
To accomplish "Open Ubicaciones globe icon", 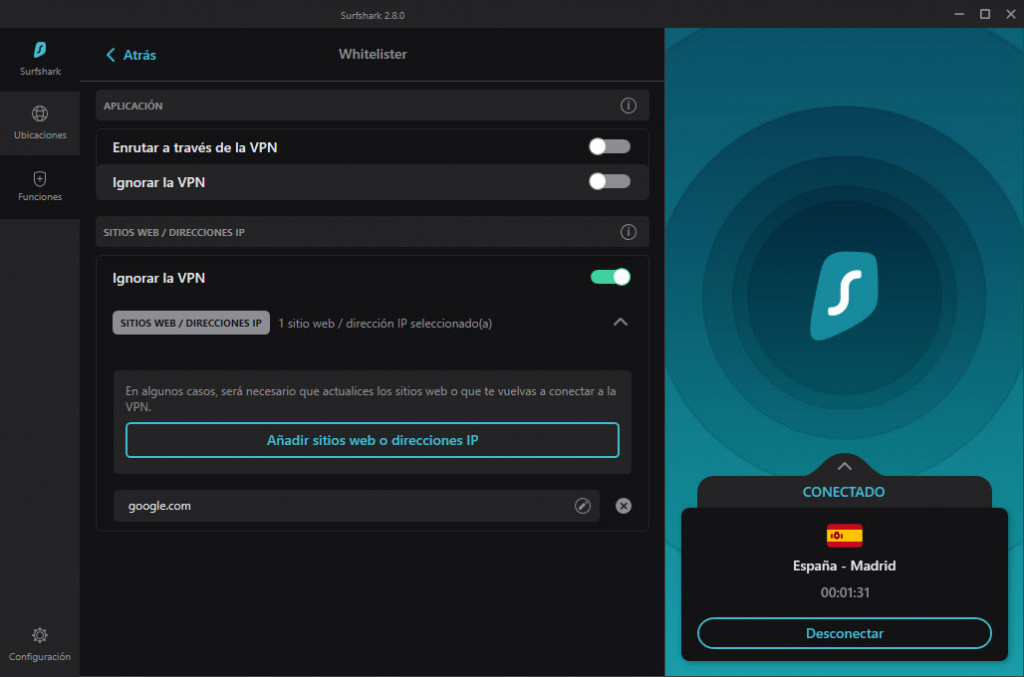I will (x=40, y=114).
